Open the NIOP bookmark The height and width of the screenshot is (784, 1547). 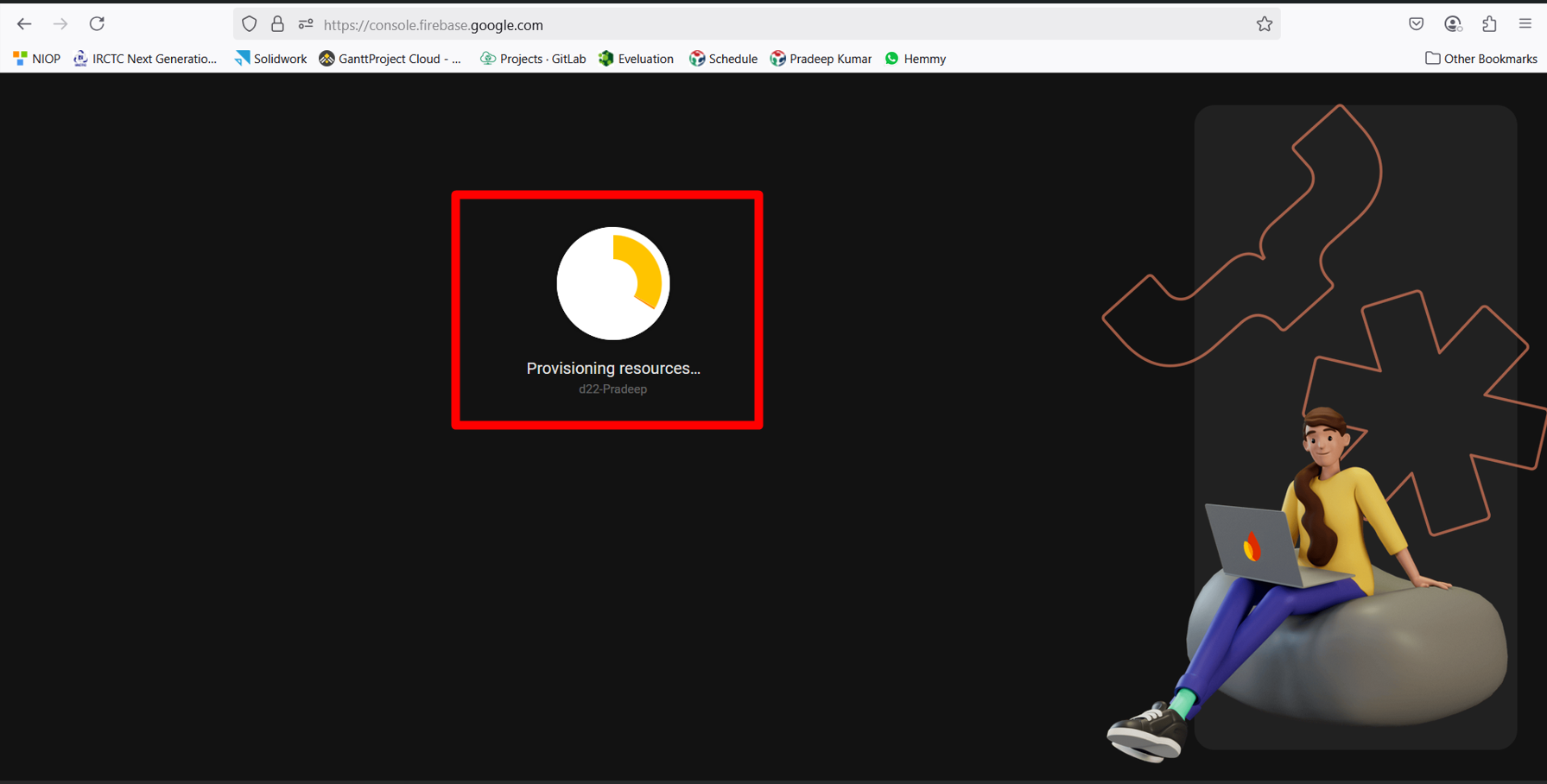click(36, 59)
